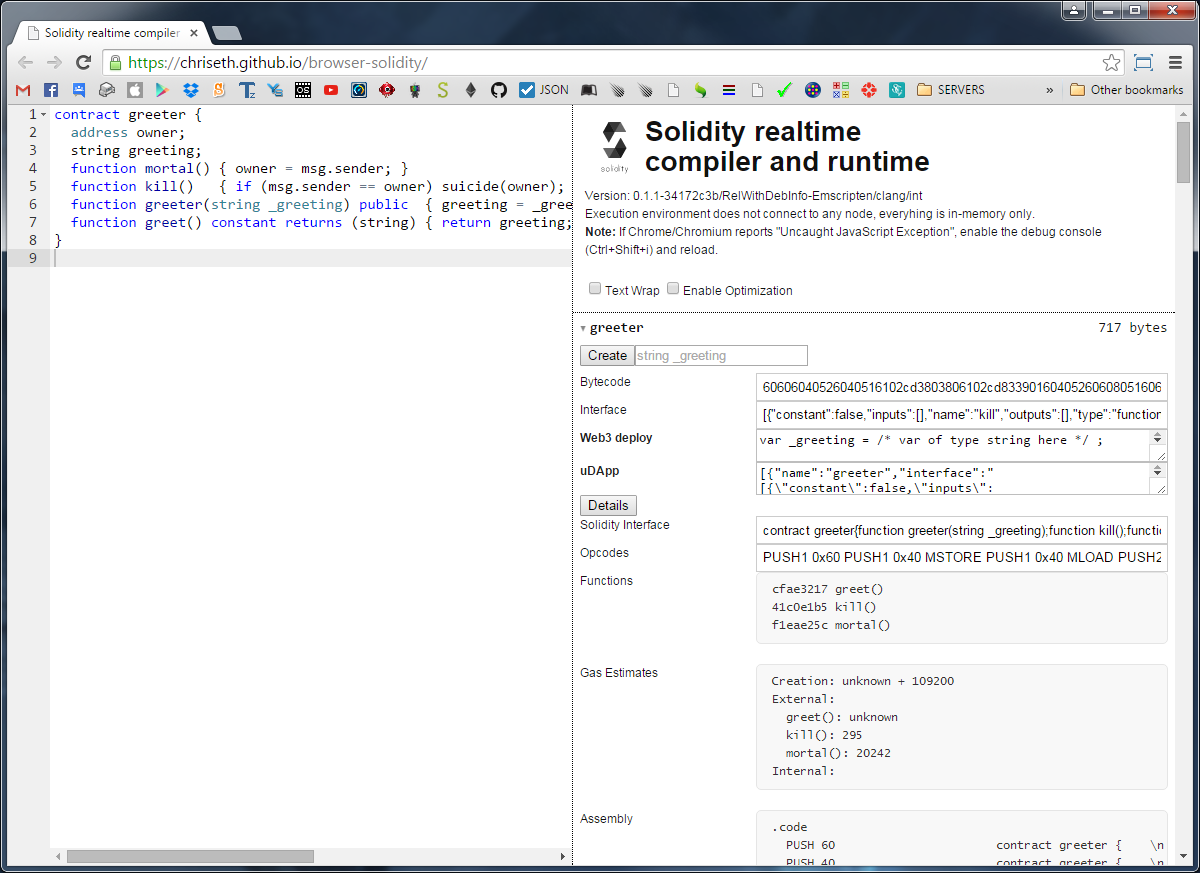Tick the Enable Optimization checkbox

pos(673,289)
